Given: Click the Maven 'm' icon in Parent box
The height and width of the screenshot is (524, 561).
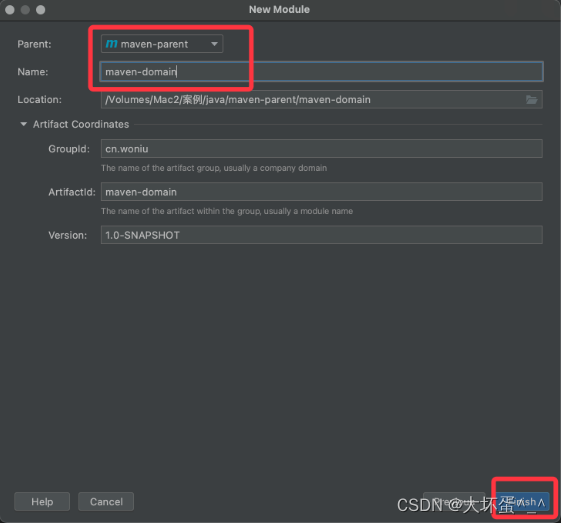Looking at the screenshot, I should click(x=111, y=44).
